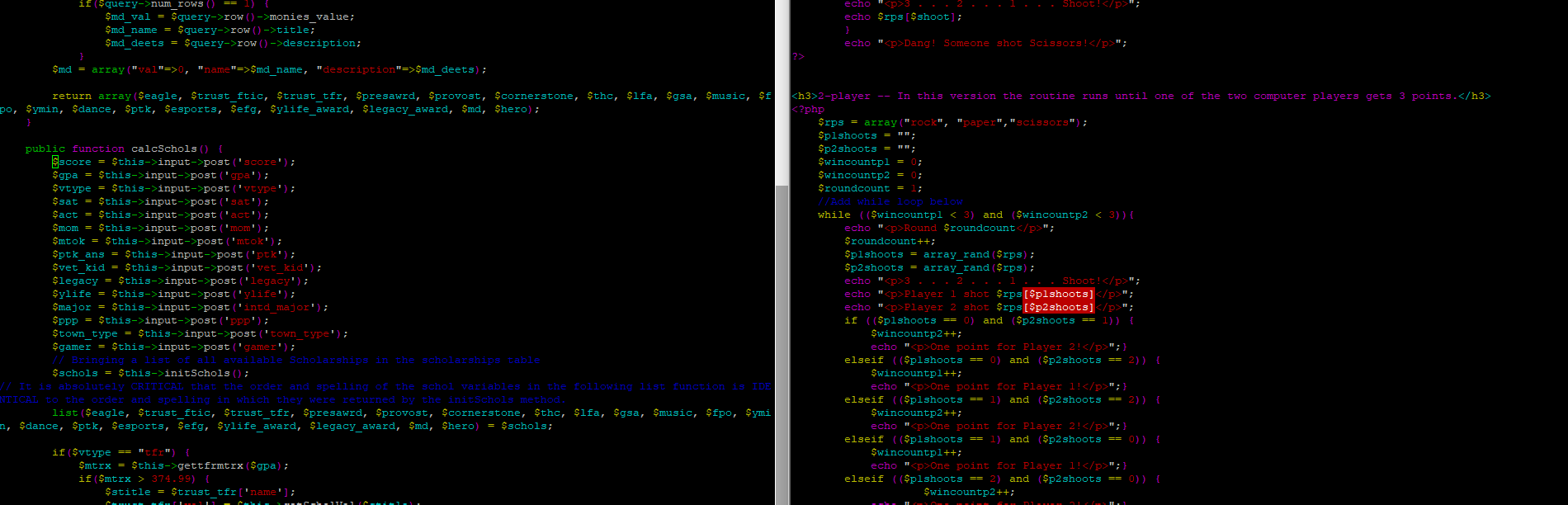Click the $md = array("val"=>0 line

[269, 69]
